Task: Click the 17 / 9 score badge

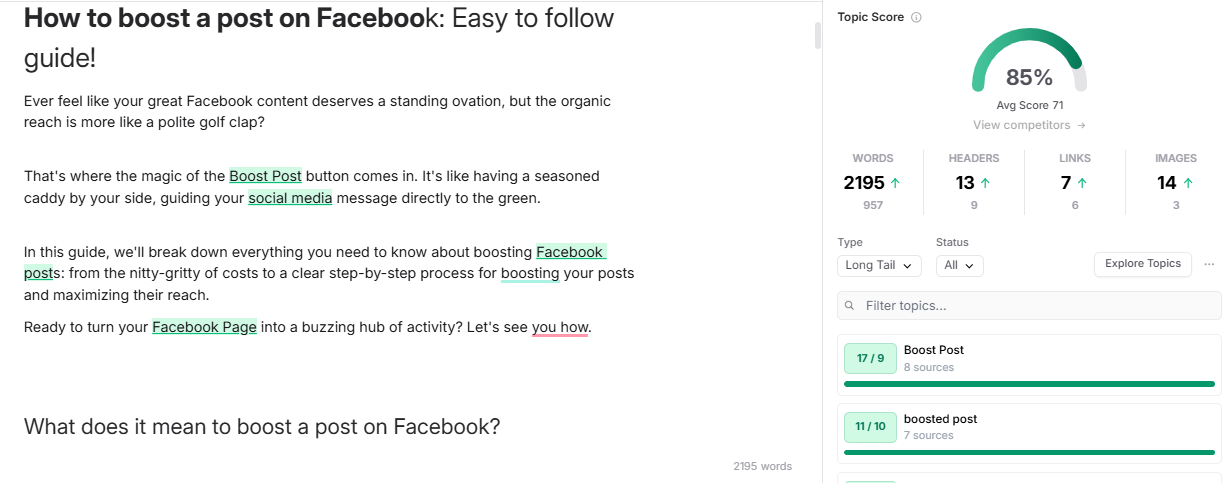Action: point(870,358)
